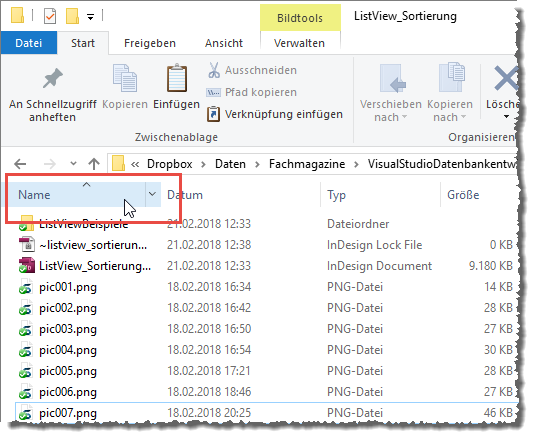This screenshot has width=536, height=442.
Task: Sort by the Typ column header
Action: (336, 195)
